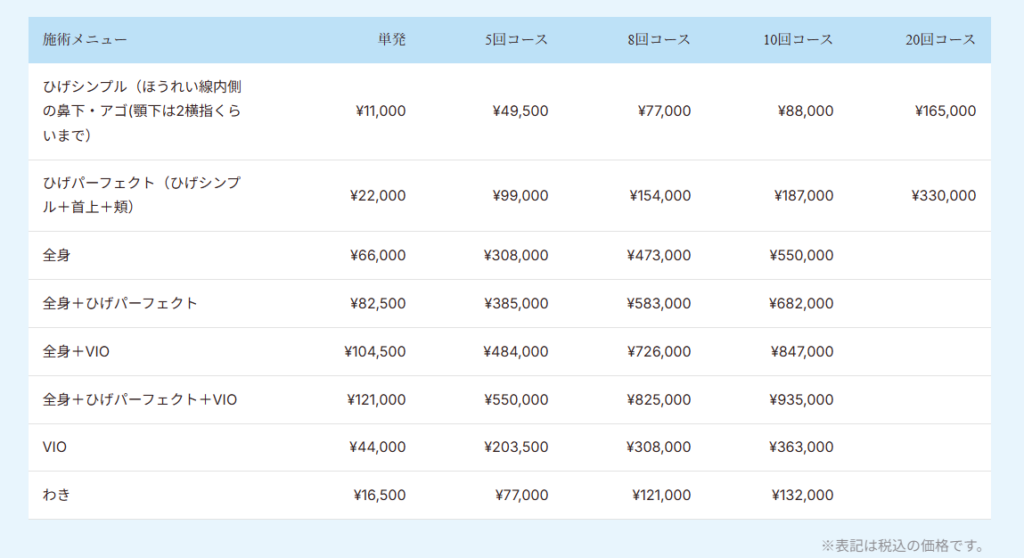Select the ひげパーフェクト（ひげシンプル＋首上＋頬）row label
The width and height of the screenshot is (1024, 558).
click(x=142, y=196)
